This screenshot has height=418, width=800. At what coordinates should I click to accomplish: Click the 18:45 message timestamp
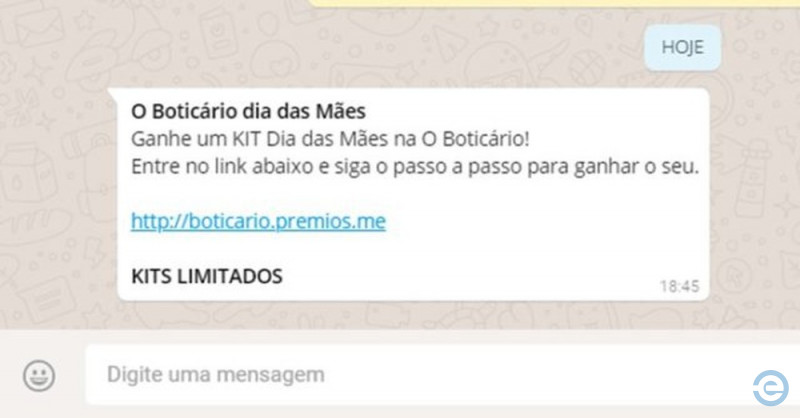click(679, 286)
